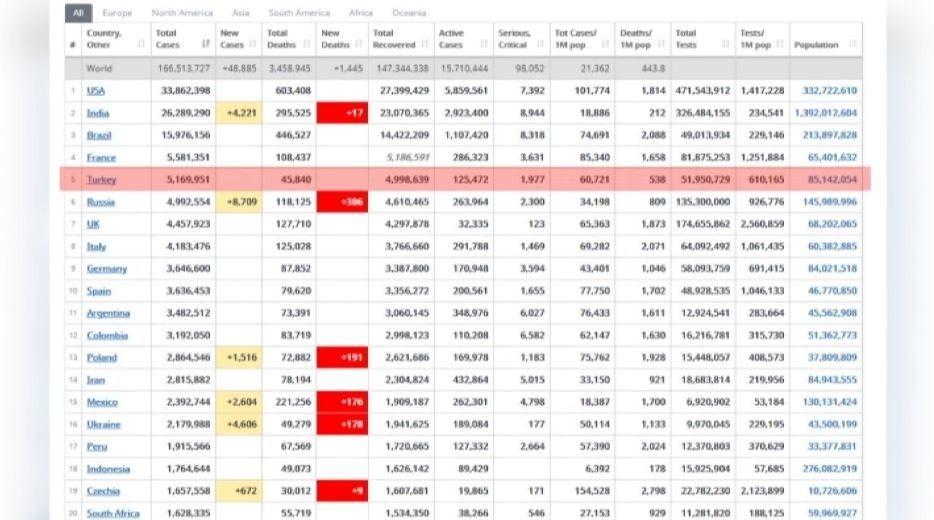The height and width of the screenshot is (520, 934).
Task: Show the Oceania tab
Action: 408,13
